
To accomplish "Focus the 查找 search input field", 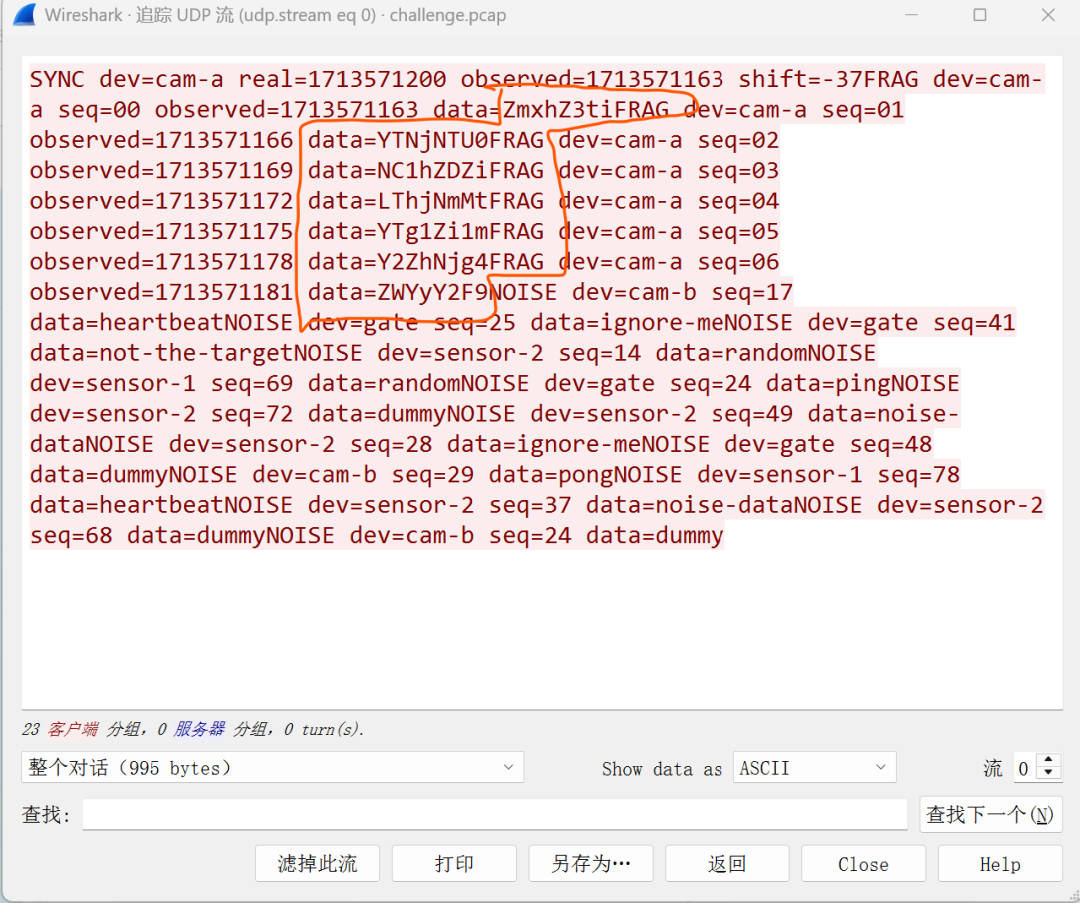I will pos(495,815).
